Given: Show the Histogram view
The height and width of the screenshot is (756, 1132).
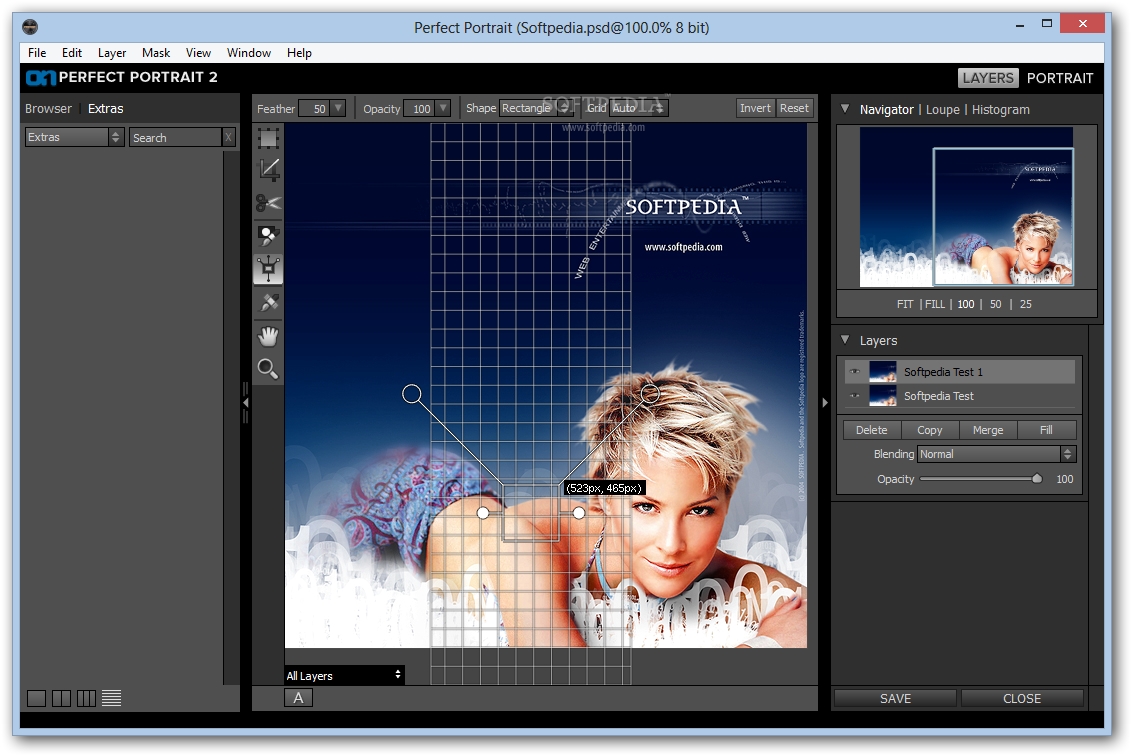Looking at the screenshot, I should 1001,110.
